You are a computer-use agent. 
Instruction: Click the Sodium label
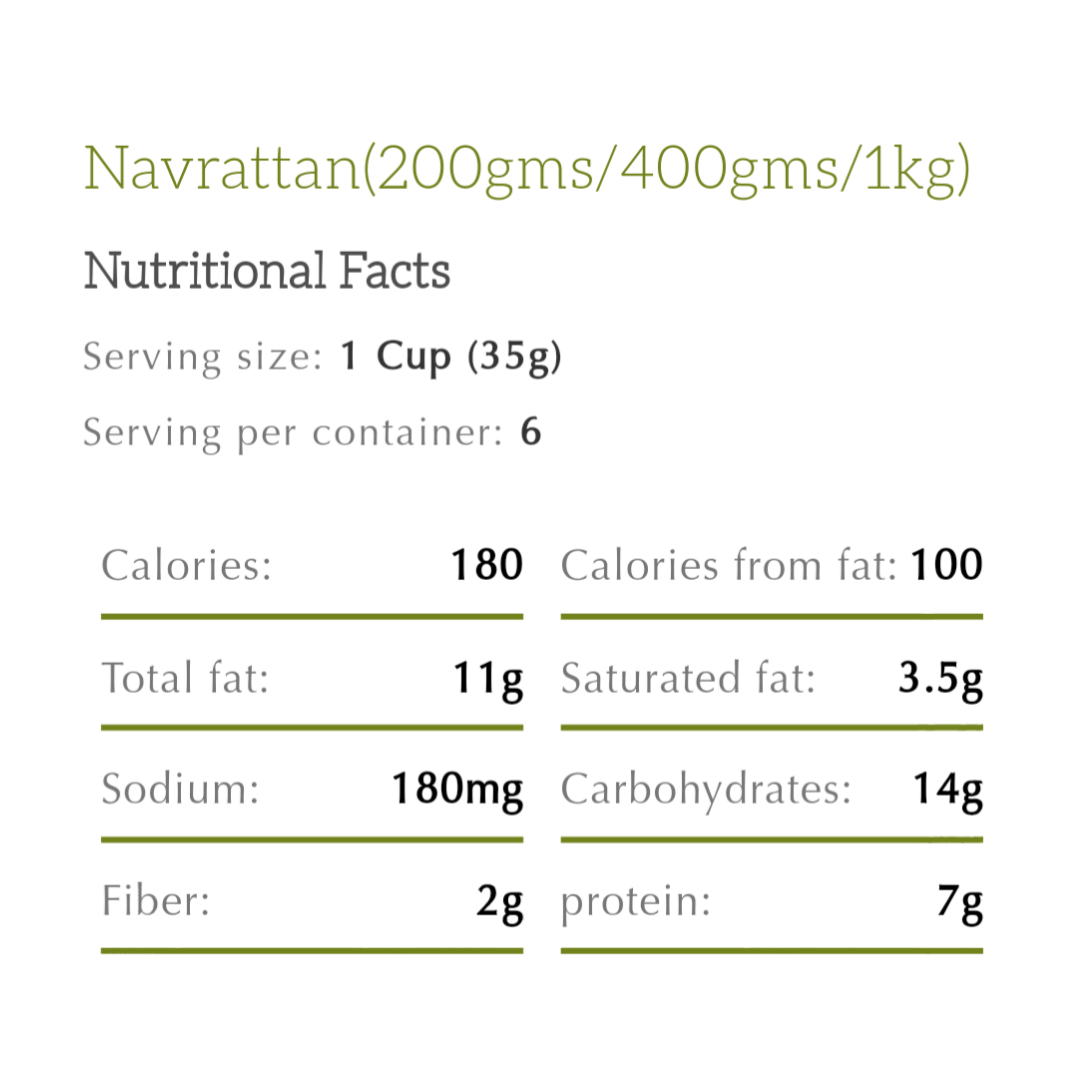pyautogui.click(x=181, y=790)
